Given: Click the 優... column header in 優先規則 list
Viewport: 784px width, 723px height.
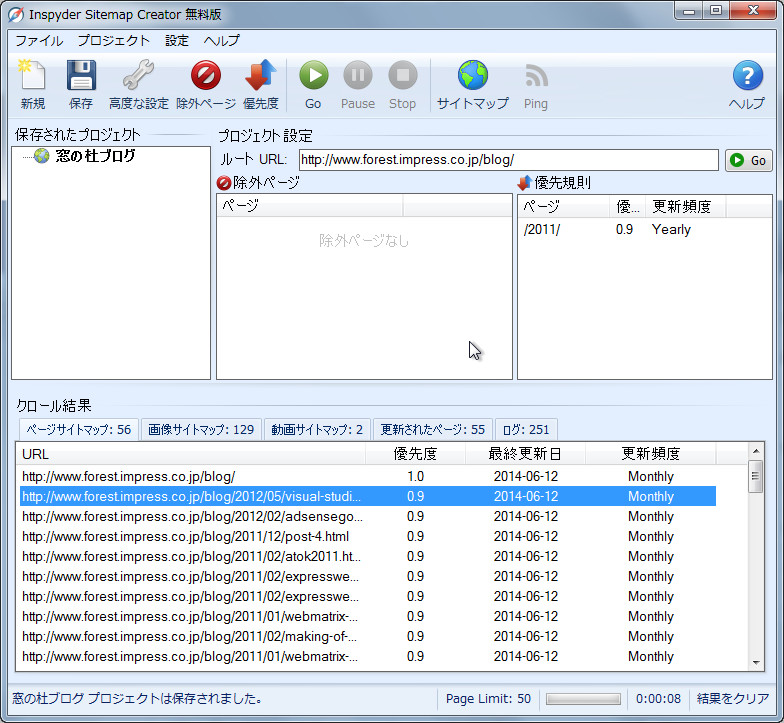Looking at the screenshot, I should (x=628, y=206).
